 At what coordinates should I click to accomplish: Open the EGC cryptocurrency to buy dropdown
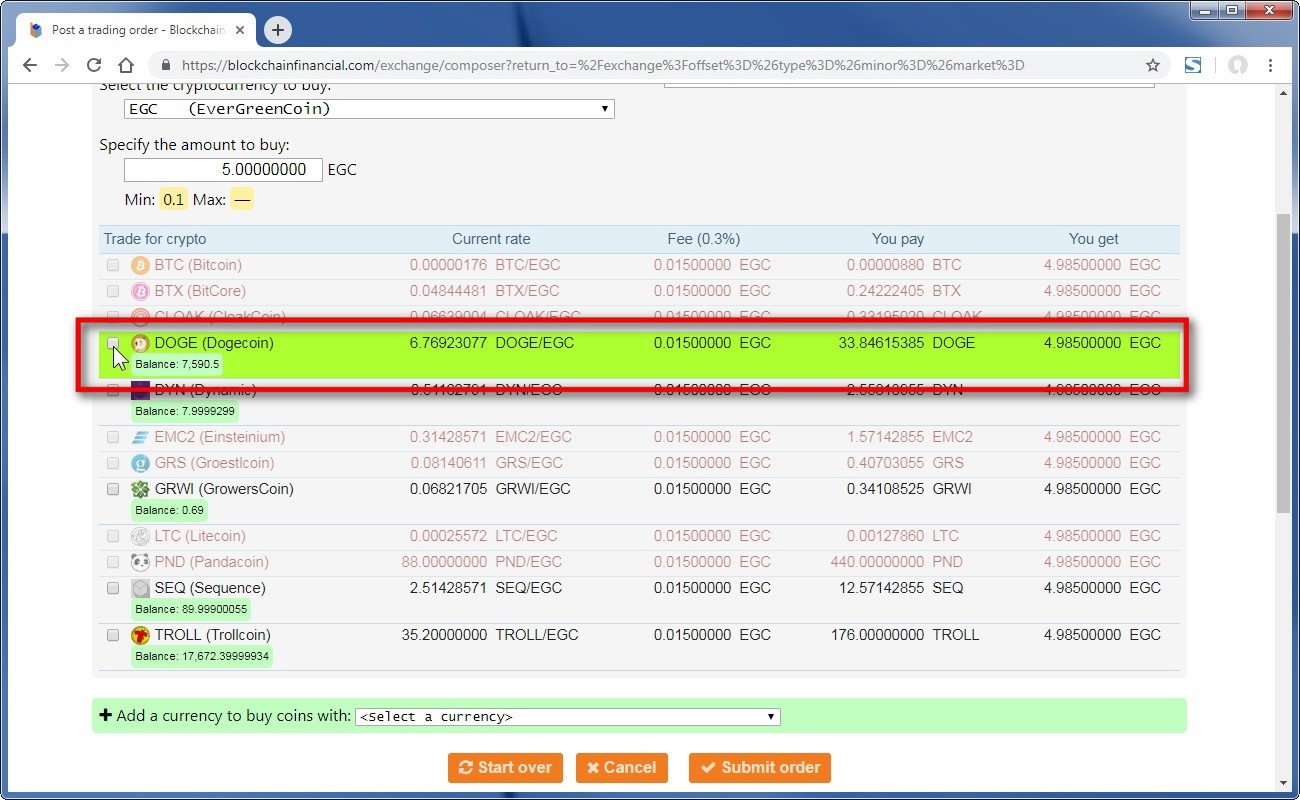point(369,109)
